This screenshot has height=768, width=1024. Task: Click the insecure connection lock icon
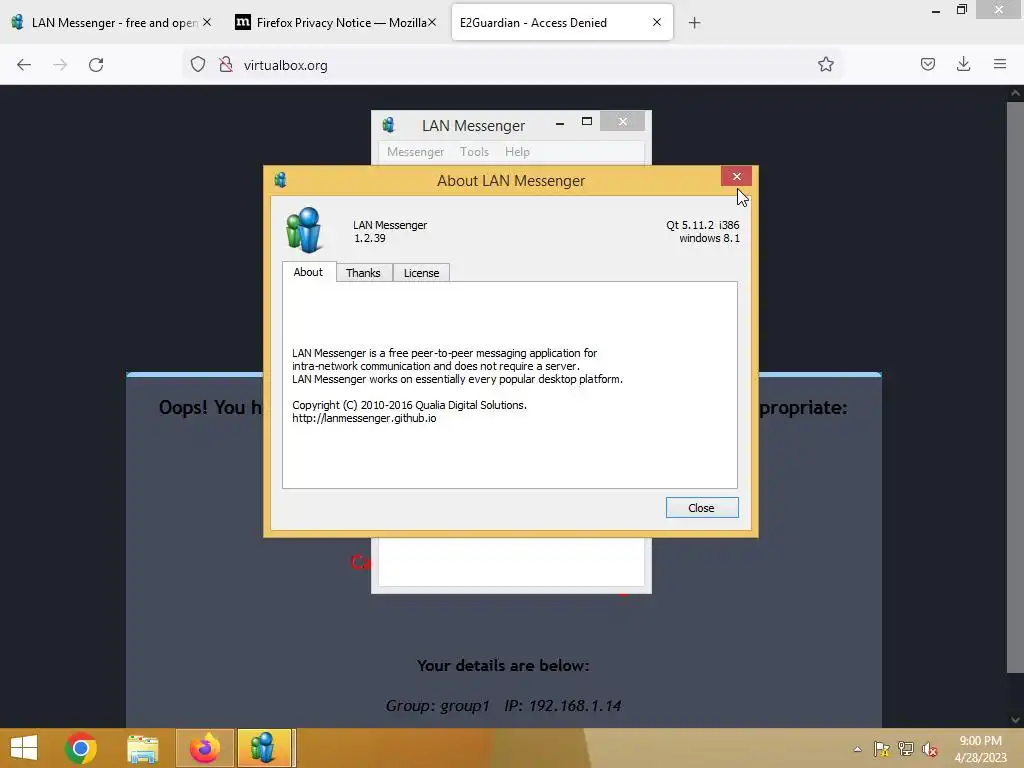[226, 65]
